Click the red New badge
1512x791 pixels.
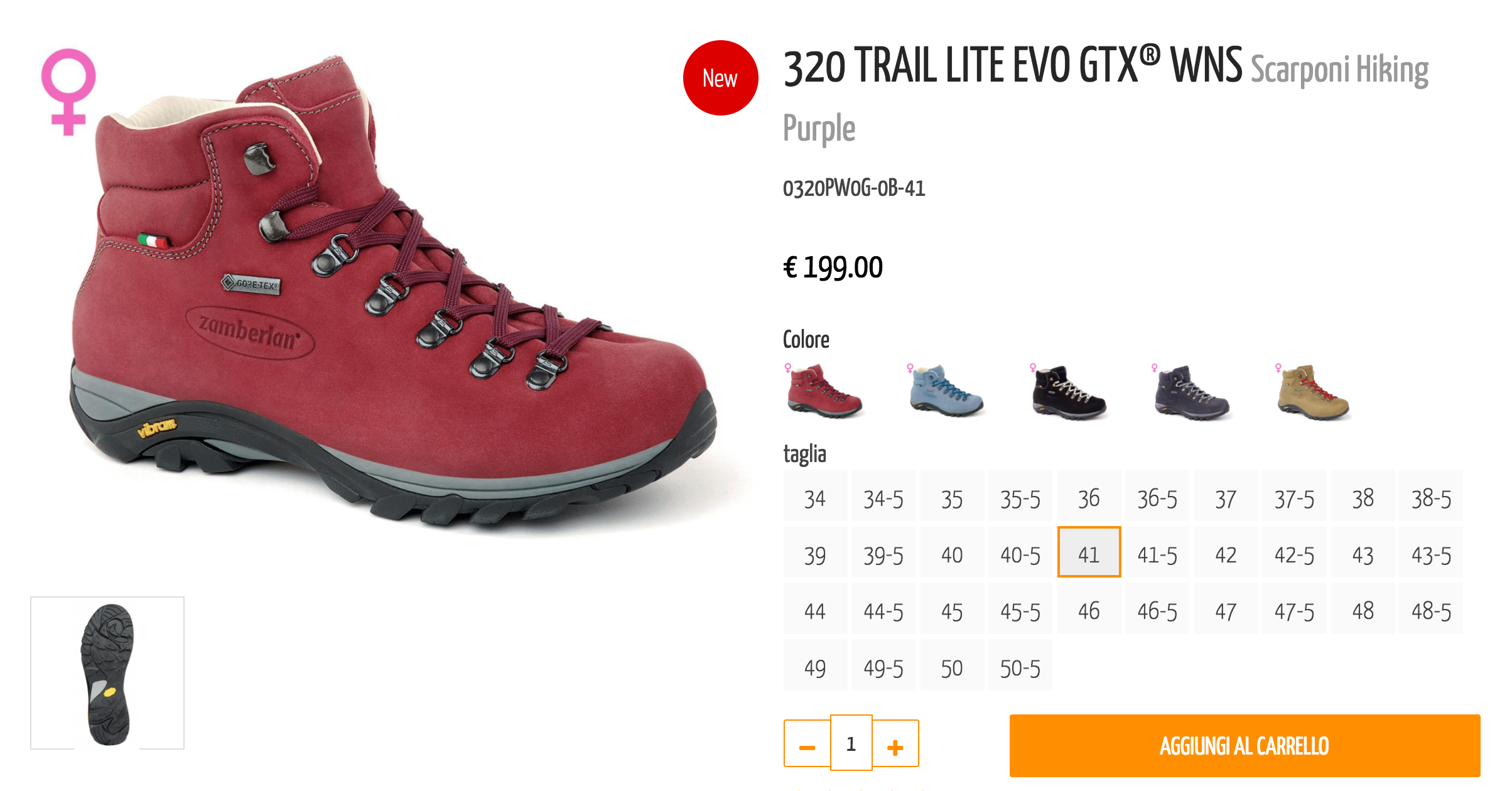click(x=720, y=78)
